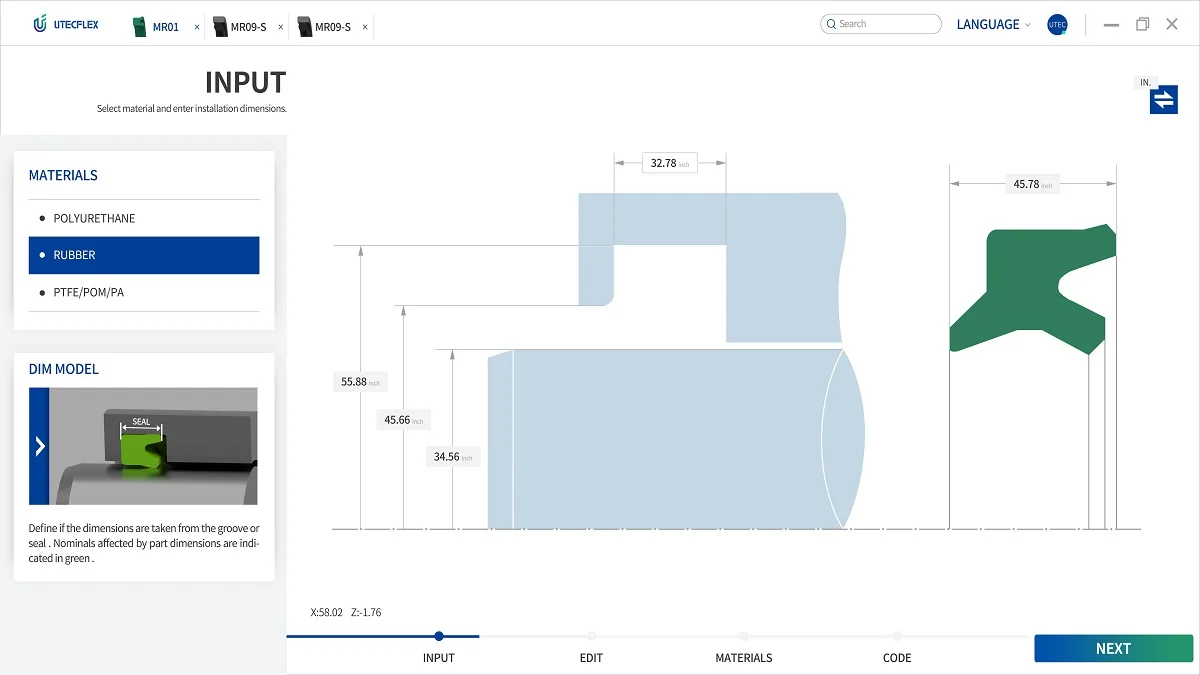Close the first MR09-S tab
Image resolution: width=1200 pixels, height=675 pixels.
[280, 28]
